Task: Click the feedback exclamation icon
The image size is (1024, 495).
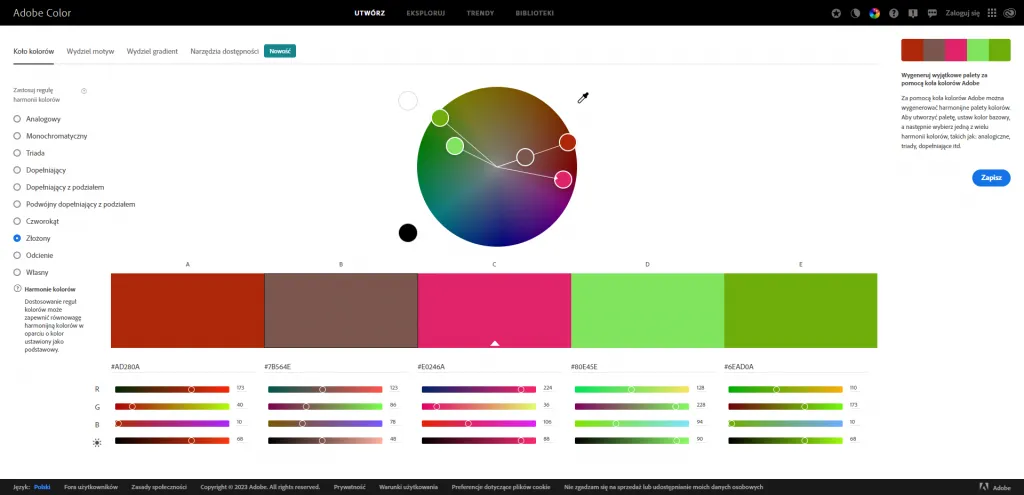Action: (913, 13)
